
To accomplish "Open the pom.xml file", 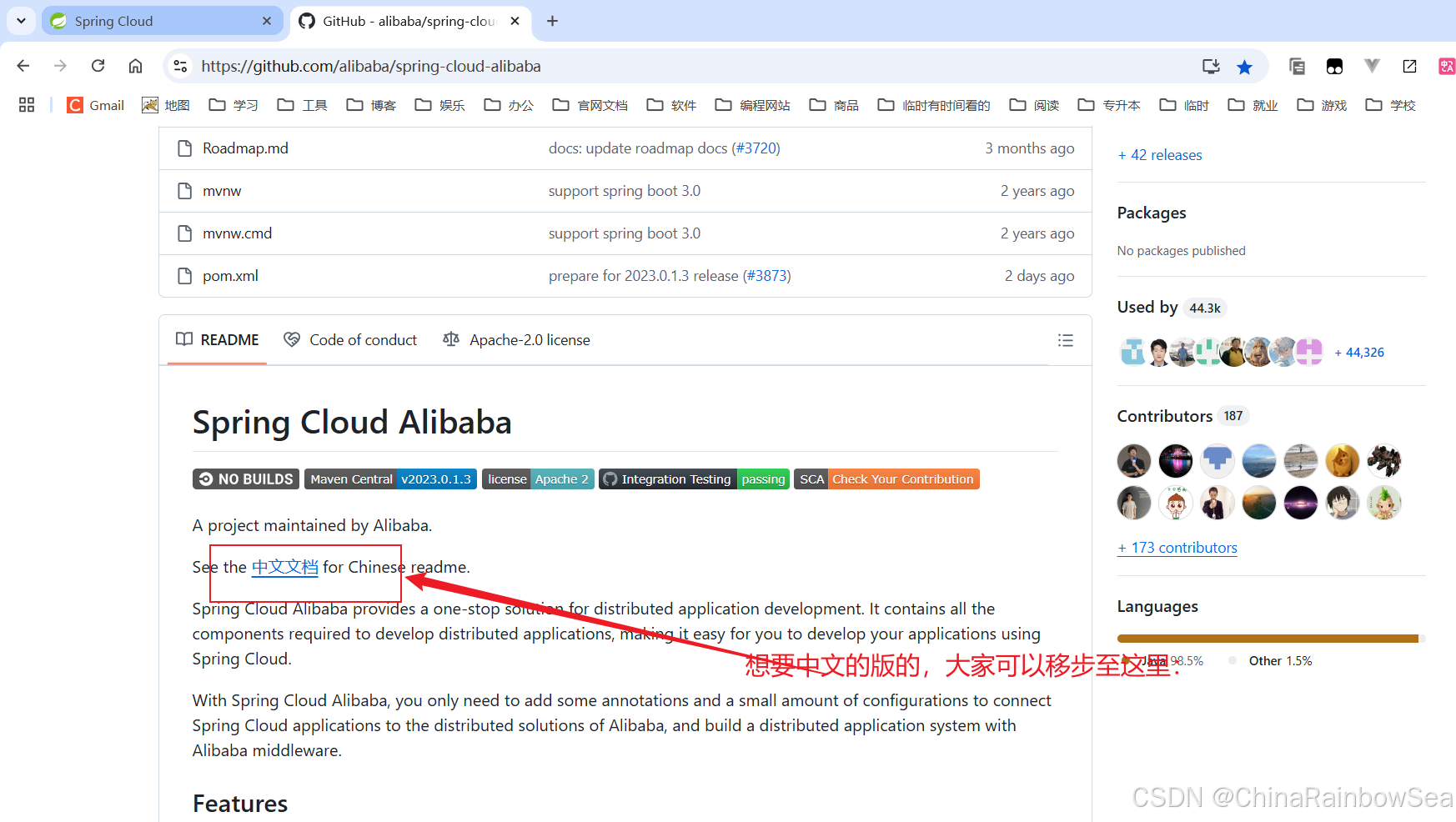I will pos(230,276).
